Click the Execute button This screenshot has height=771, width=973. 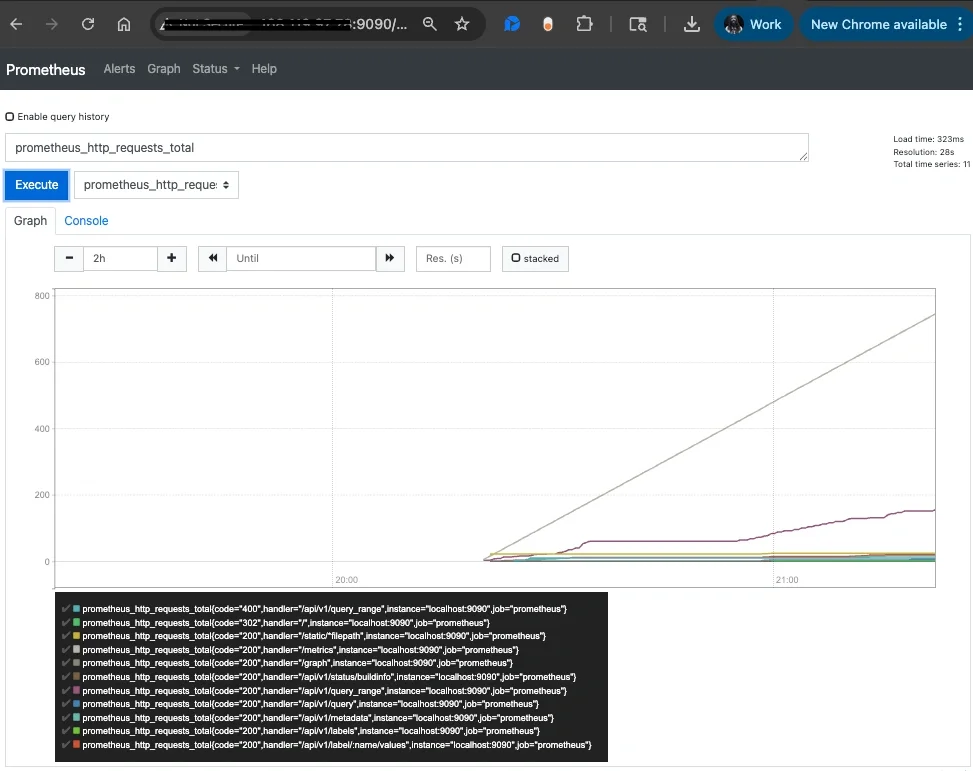(x=36, y=184)
